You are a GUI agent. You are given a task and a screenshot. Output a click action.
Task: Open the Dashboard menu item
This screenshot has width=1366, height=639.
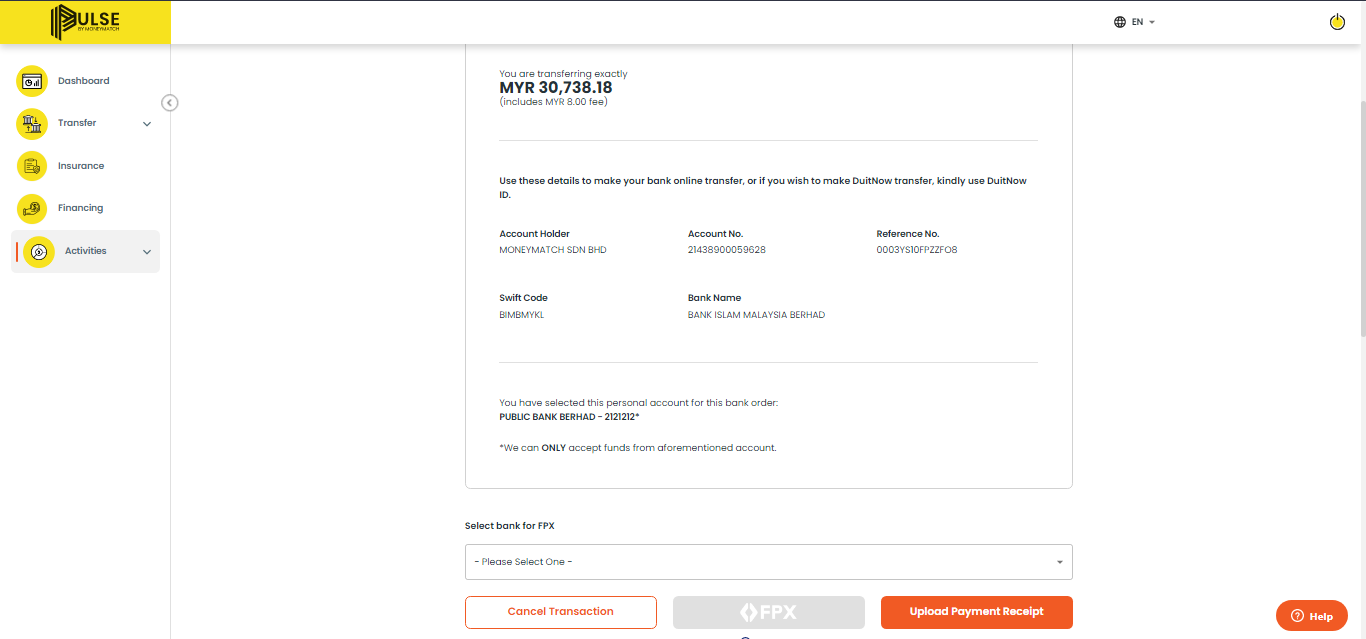[x=84, y=81]
